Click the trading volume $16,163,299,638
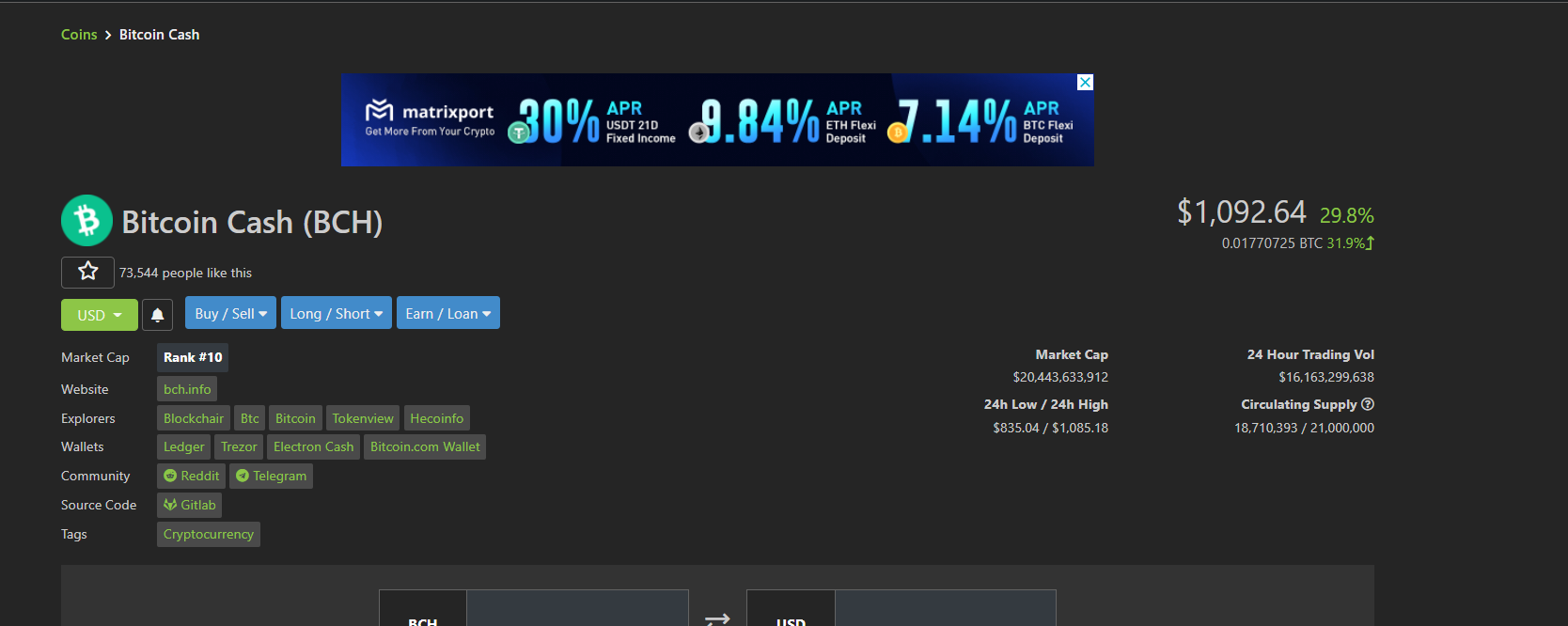The width and height of the screenshot is (1568, 626). tap(1326, 377)
